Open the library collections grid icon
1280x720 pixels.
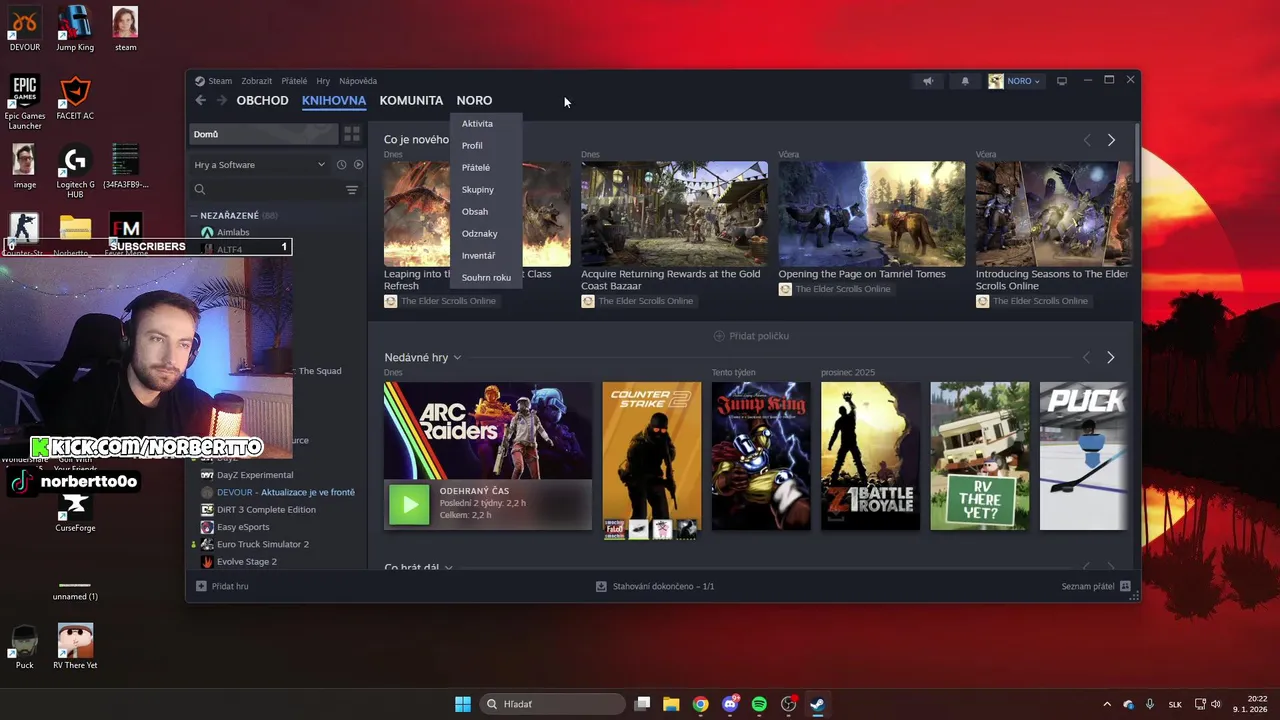tap(352, 134)
